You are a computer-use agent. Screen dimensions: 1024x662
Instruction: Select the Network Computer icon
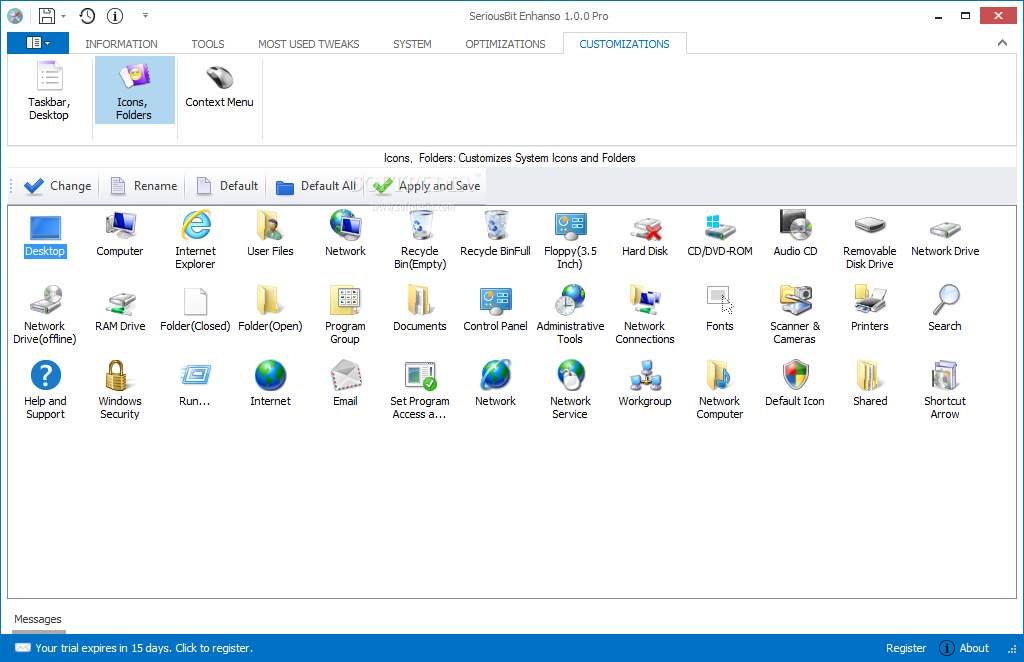[x=720, y=390]
